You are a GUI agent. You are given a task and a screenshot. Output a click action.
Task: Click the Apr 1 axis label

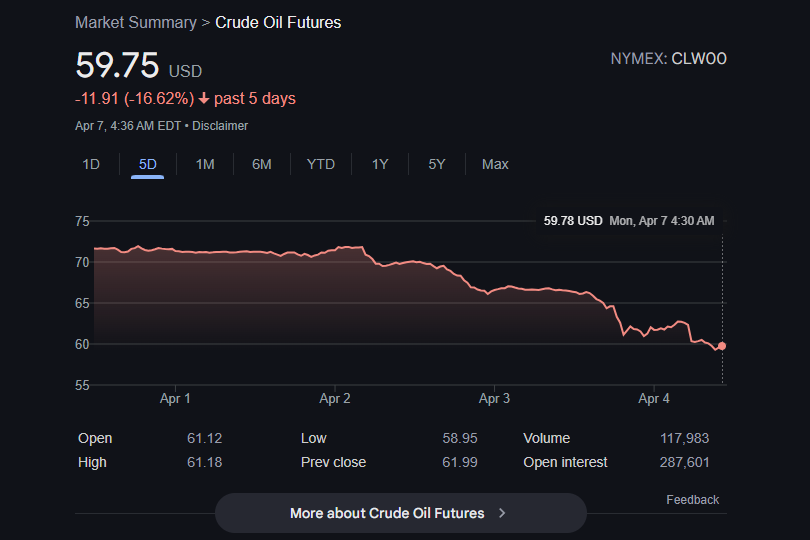[175, 398]
